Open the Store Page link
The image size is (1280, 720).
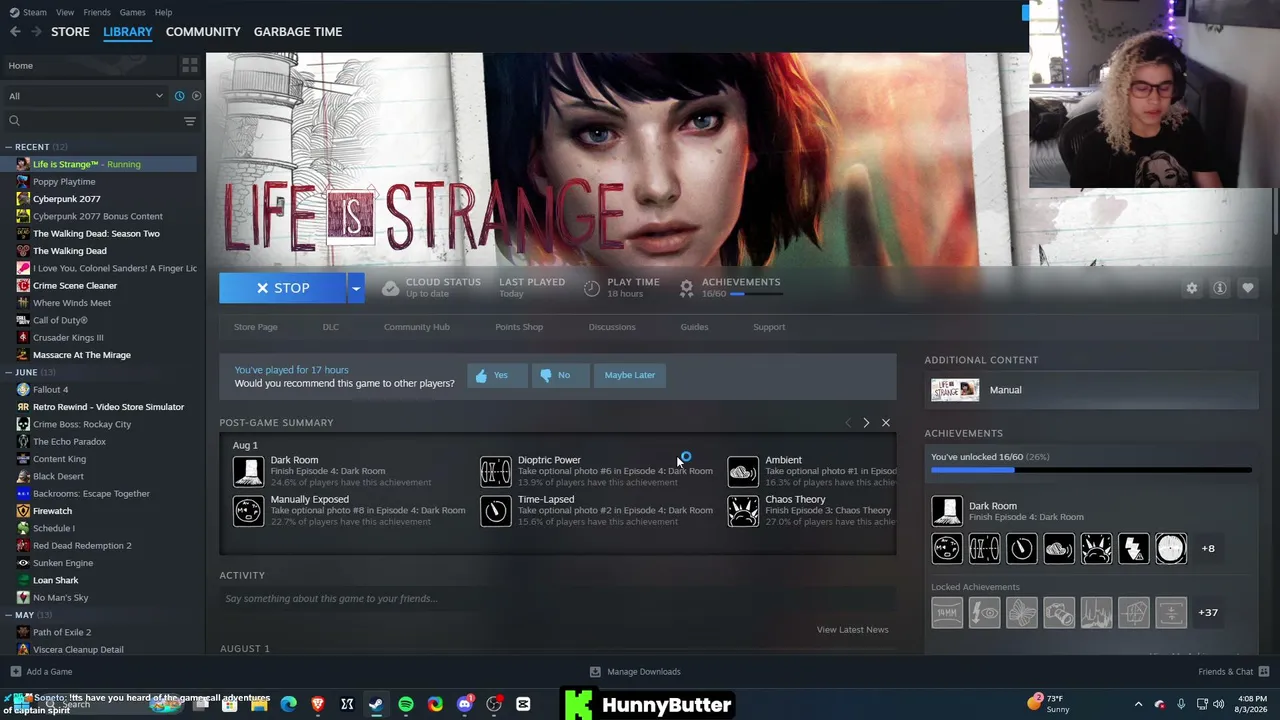click(x=256, y=327)
